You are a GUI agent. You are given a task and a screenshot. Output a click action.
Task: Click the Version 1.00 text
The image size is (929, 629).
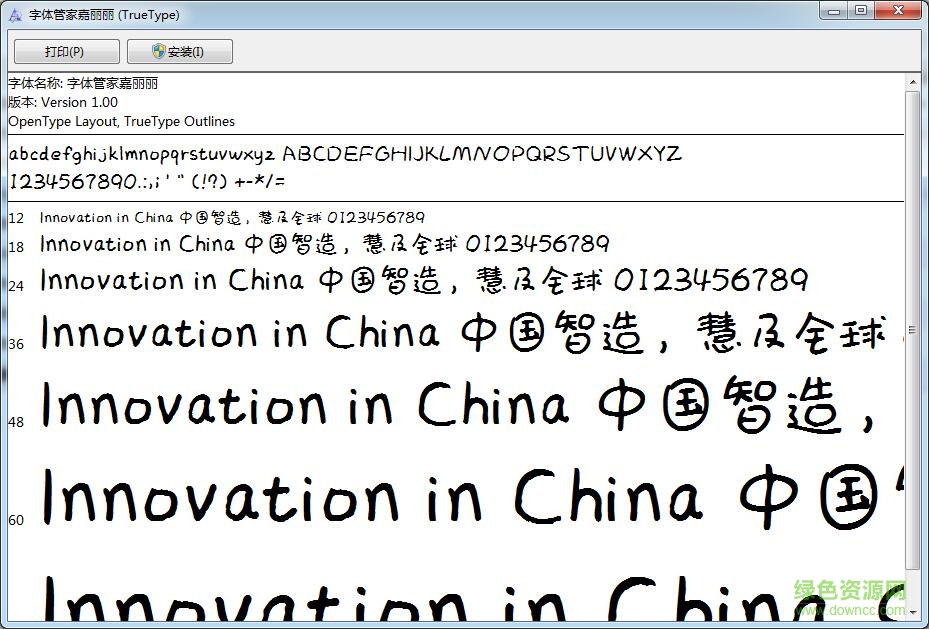pyautogui.click(x=79, y=102)
